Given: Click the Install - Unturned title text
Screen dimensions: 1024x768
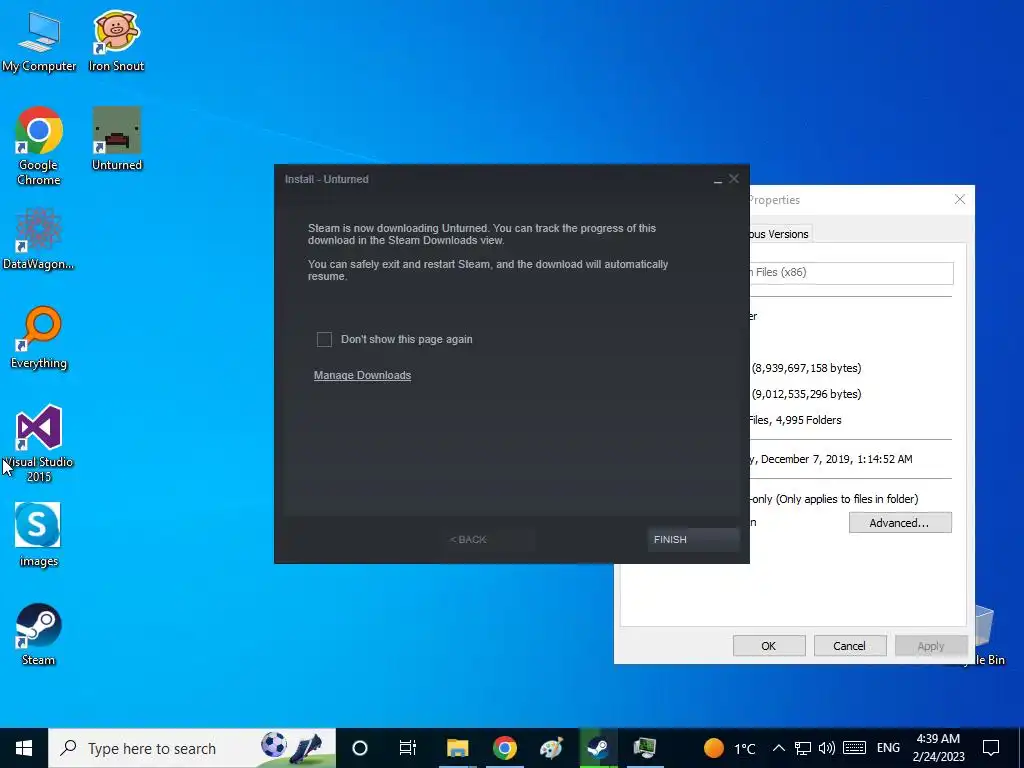Looking at the screenshot, I should 327,179.
